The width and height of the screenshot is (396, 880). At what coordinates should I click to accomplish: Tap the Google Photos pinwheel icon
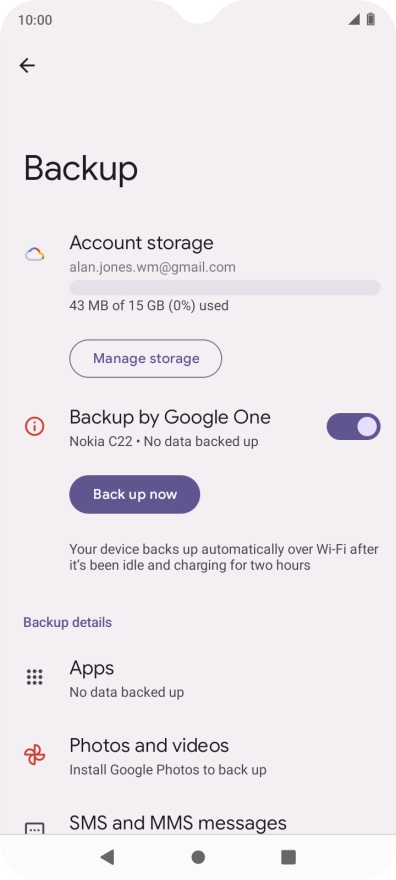click(x=35, y=755)
